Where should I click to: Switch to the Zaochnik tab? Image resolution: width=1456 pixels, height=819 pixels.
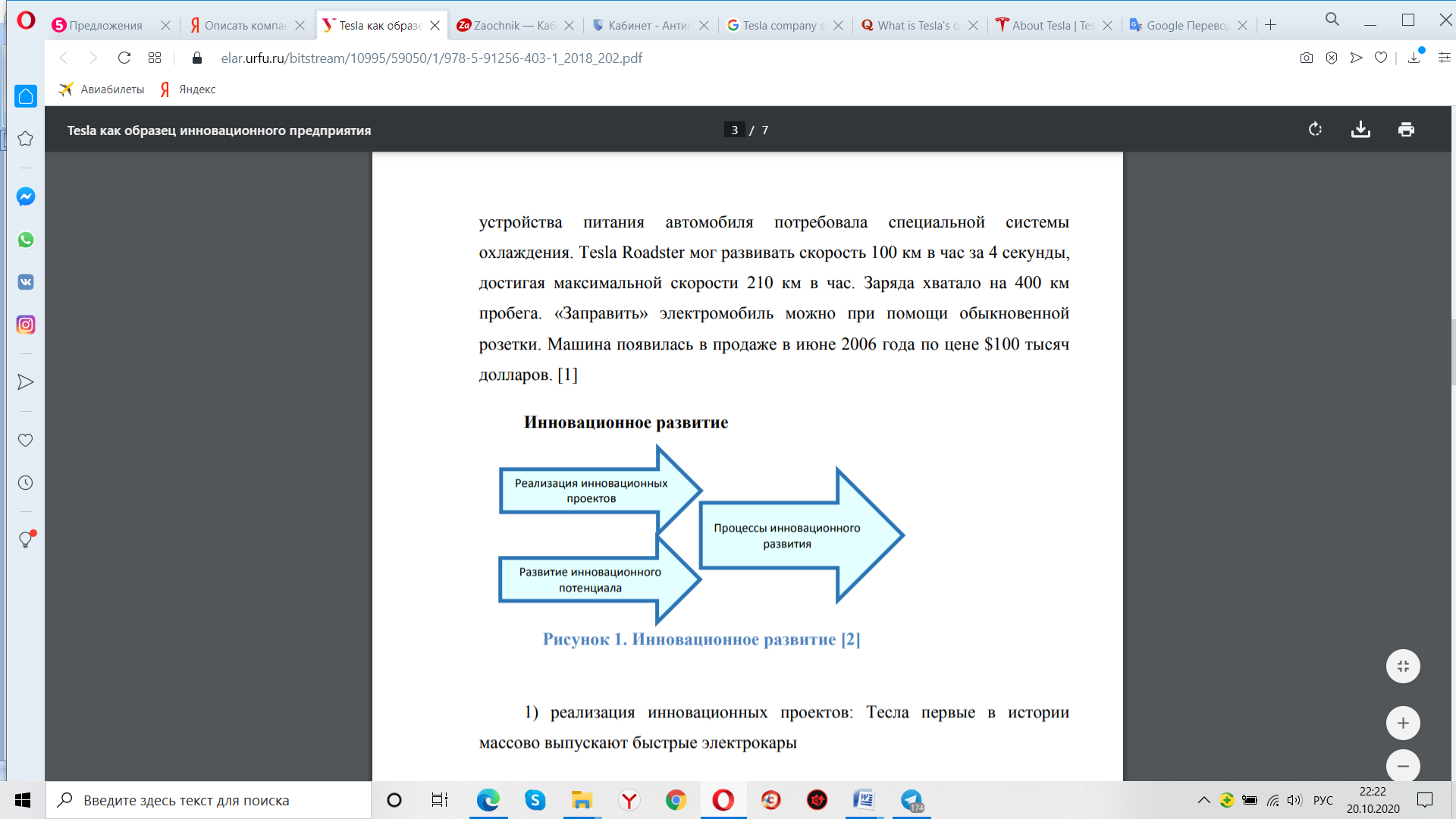[514, 25]
